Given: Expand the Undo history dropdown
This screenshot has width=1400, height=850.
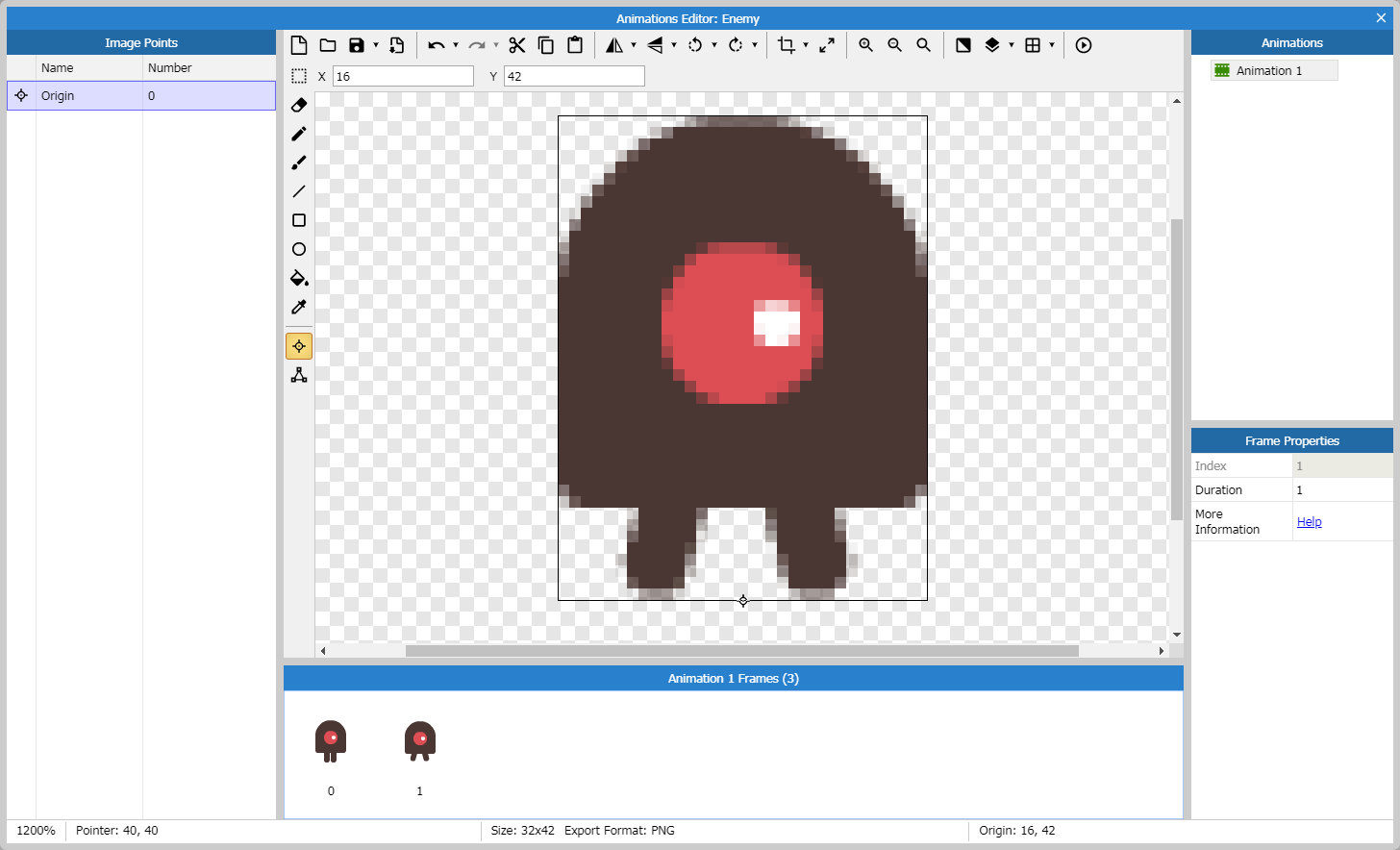Looking at the screenshot, I should click(x=455, y=45).
